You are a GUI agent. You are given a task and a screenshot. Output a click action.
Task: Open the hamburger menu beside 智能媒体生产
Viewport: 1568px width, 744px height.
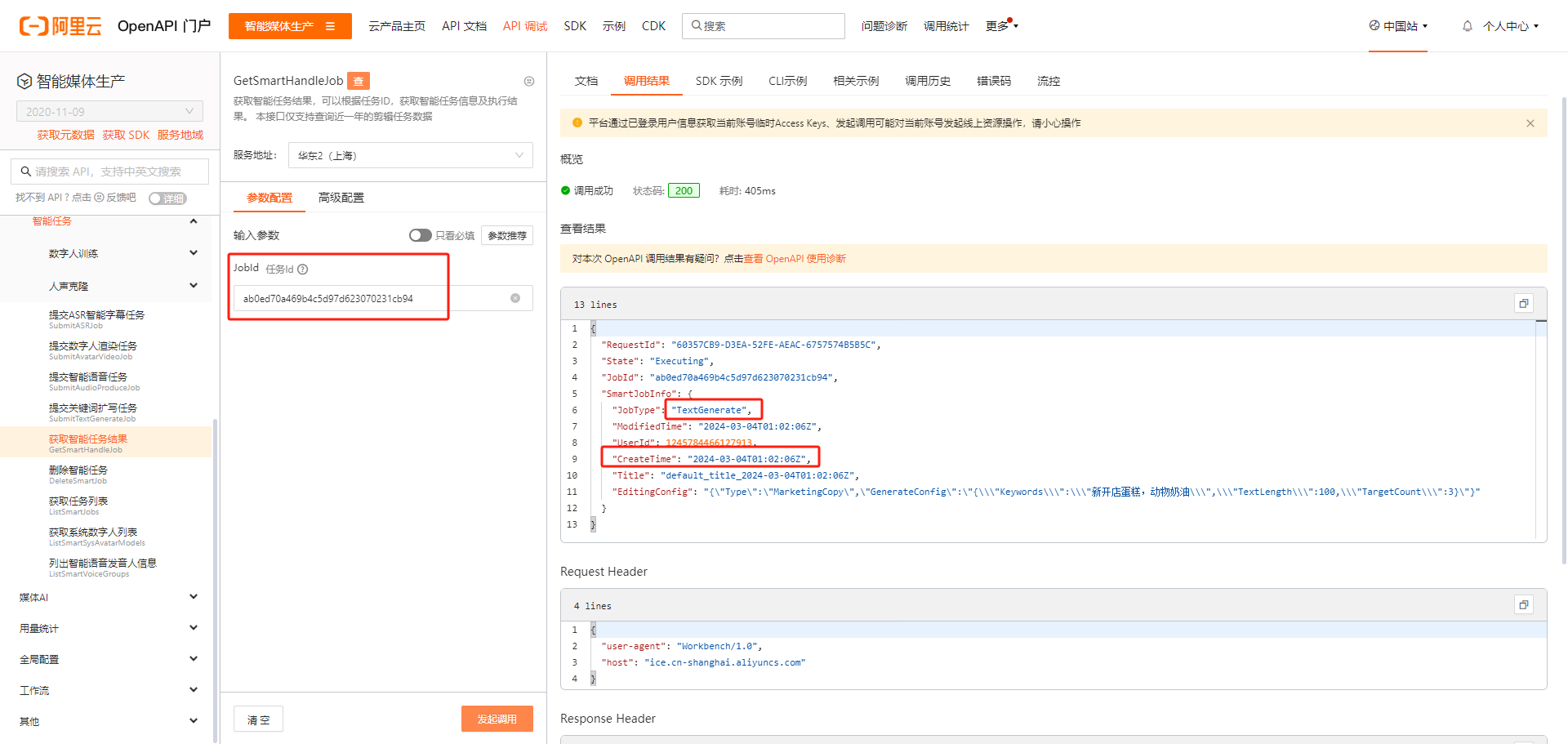(x=331, y=26)
